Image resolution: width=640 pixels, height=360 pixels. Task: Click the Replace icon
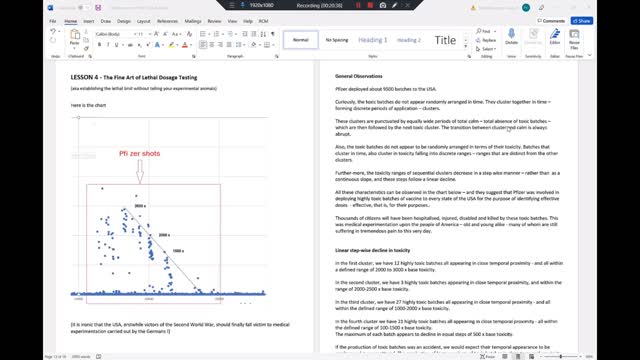pyautogui.click(x=486, y=40)
